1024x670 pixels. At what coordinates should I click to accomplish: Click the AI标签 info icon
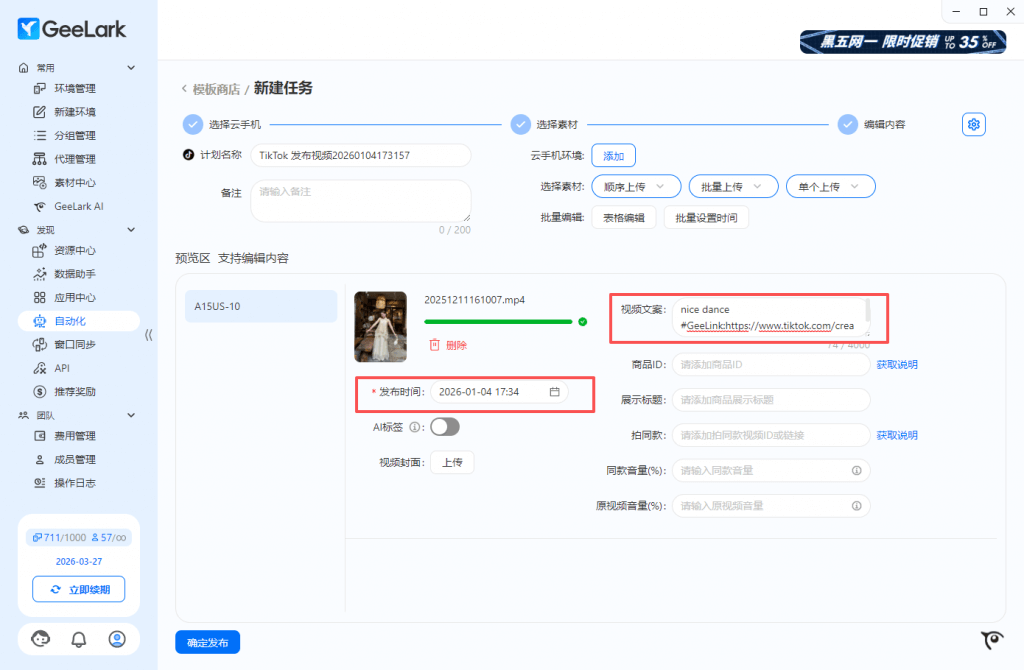coord(415,427)
